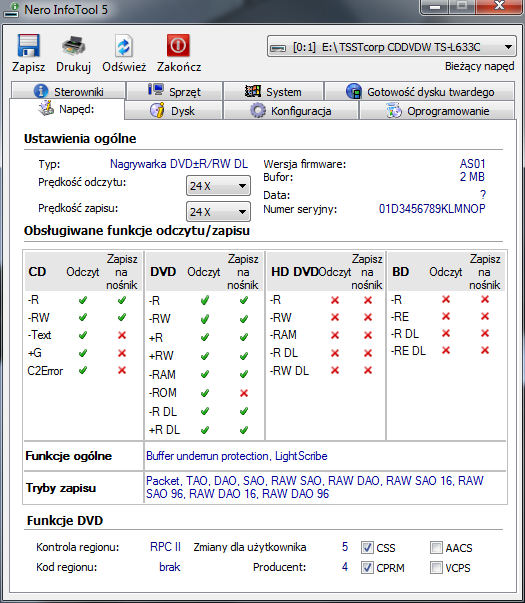Switch to the Oprogramowanie tab
This screenshot has width=525, height=603.
437,111
